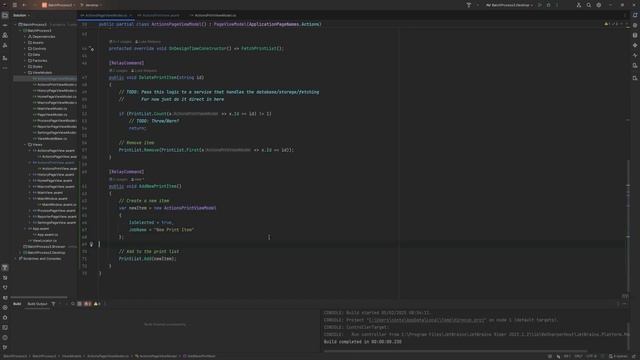The height and width of the screenshot is (360, 640).
Task: Run the BatchProcess3.Desktop configuration
Action: point(540,5)
